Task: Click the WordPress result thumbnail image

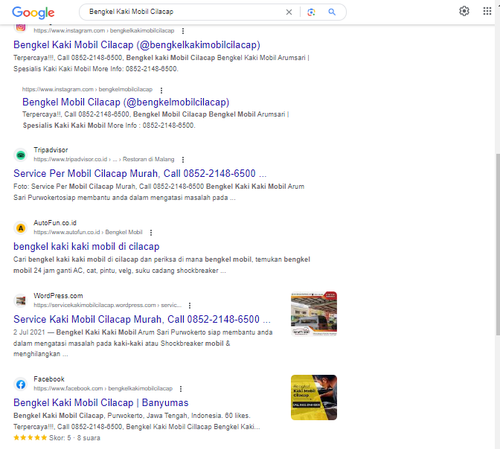Action: pos(314,314)
